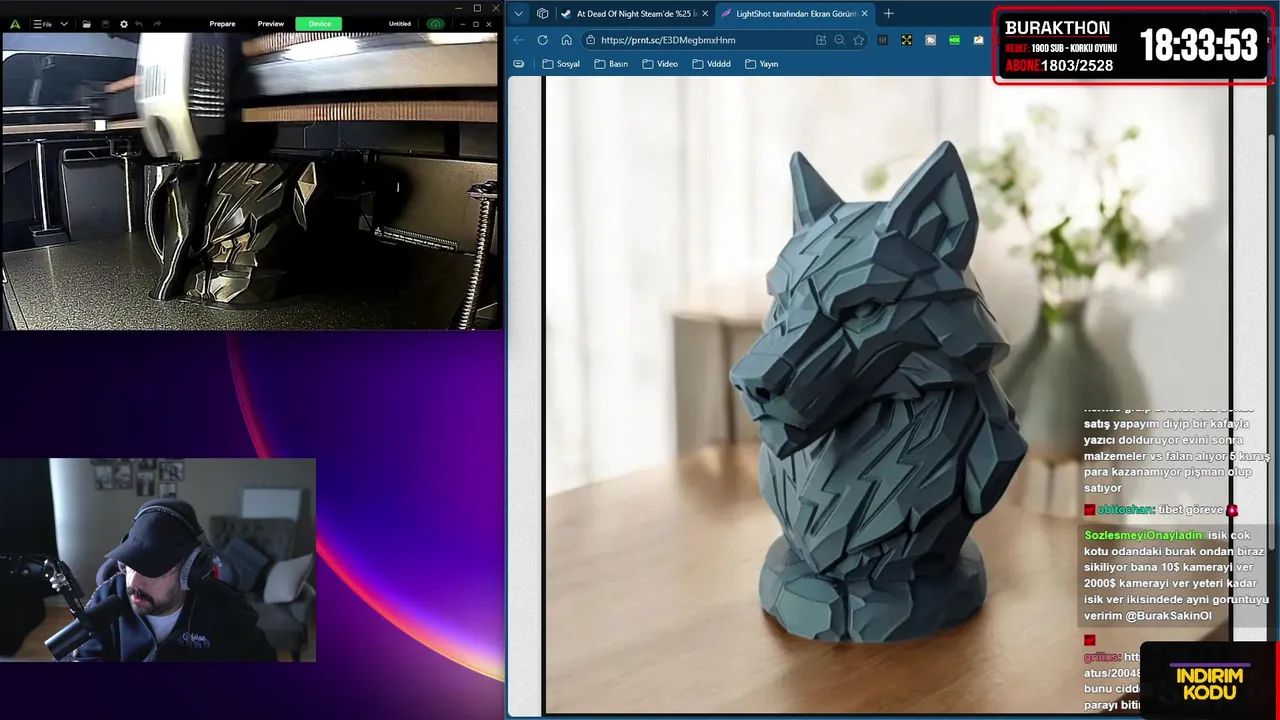Click the @BurakSakinOl mention in chat
This screenshot has width=1280, height=720.
click(x=1168, y=616)
